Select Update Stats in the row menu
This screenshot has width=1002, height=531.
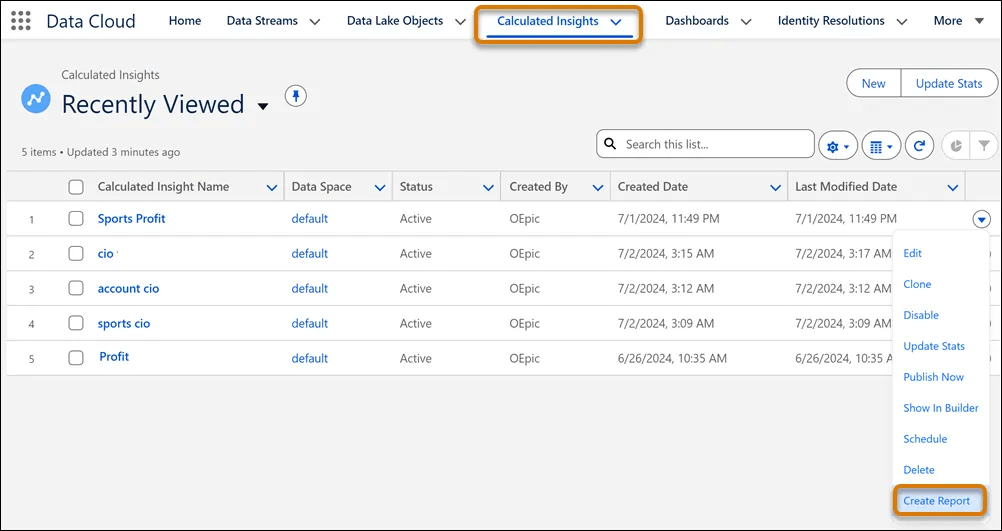(934, 346)
